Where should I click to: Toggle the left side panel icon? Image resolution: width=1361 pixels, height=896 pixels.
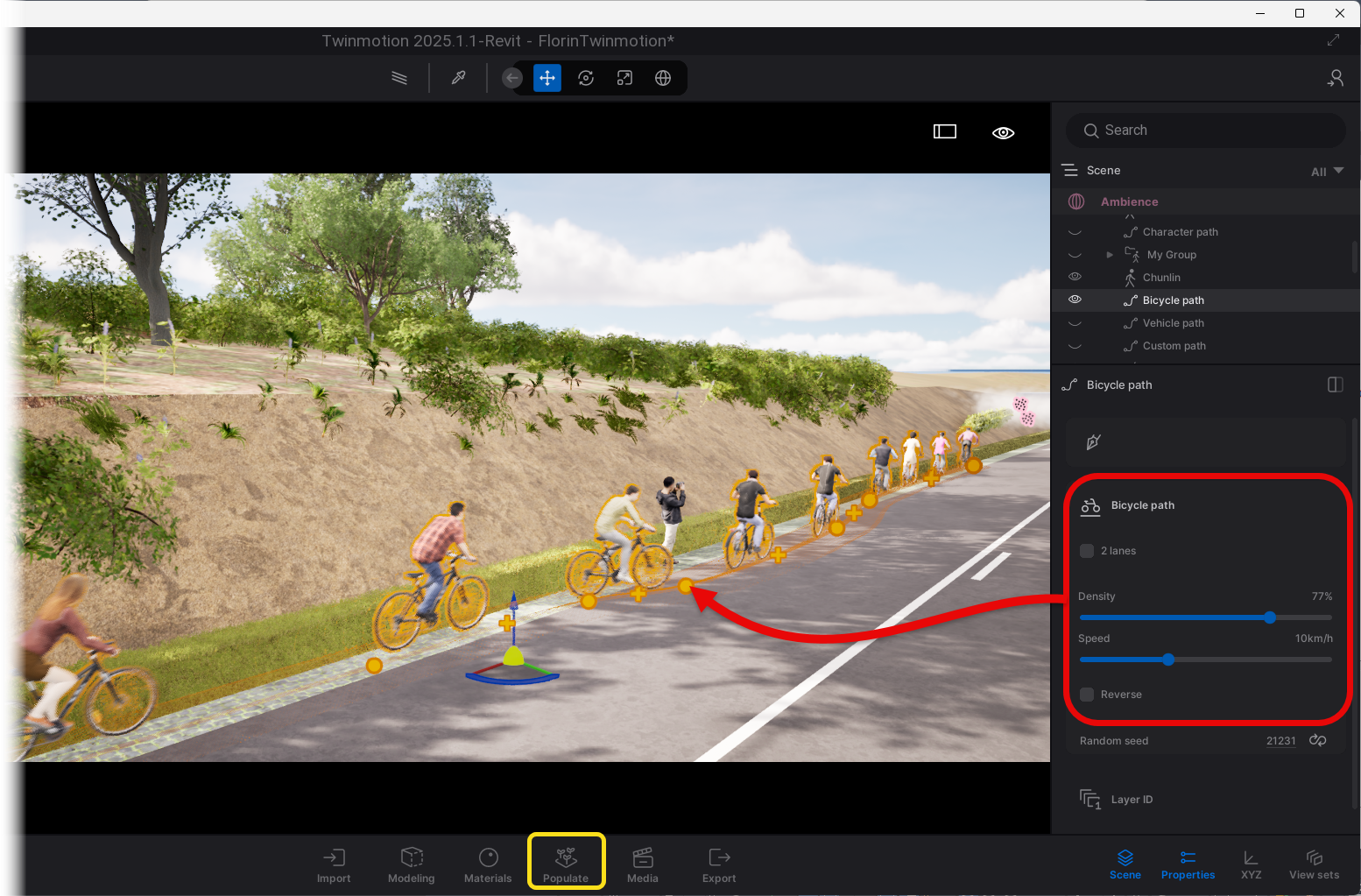(x=944, y=131)
